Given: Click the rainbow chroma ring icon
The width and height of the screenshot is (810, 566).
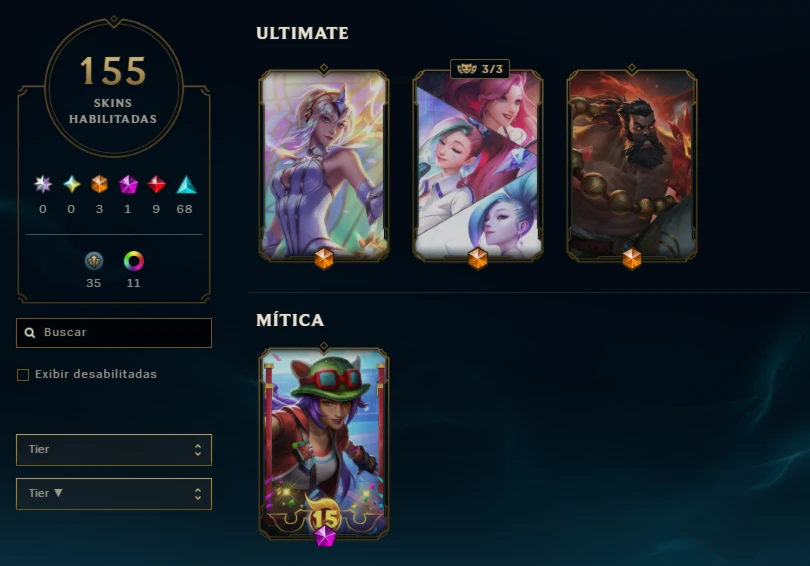Looking at the screenshot, I should point(134,261).
